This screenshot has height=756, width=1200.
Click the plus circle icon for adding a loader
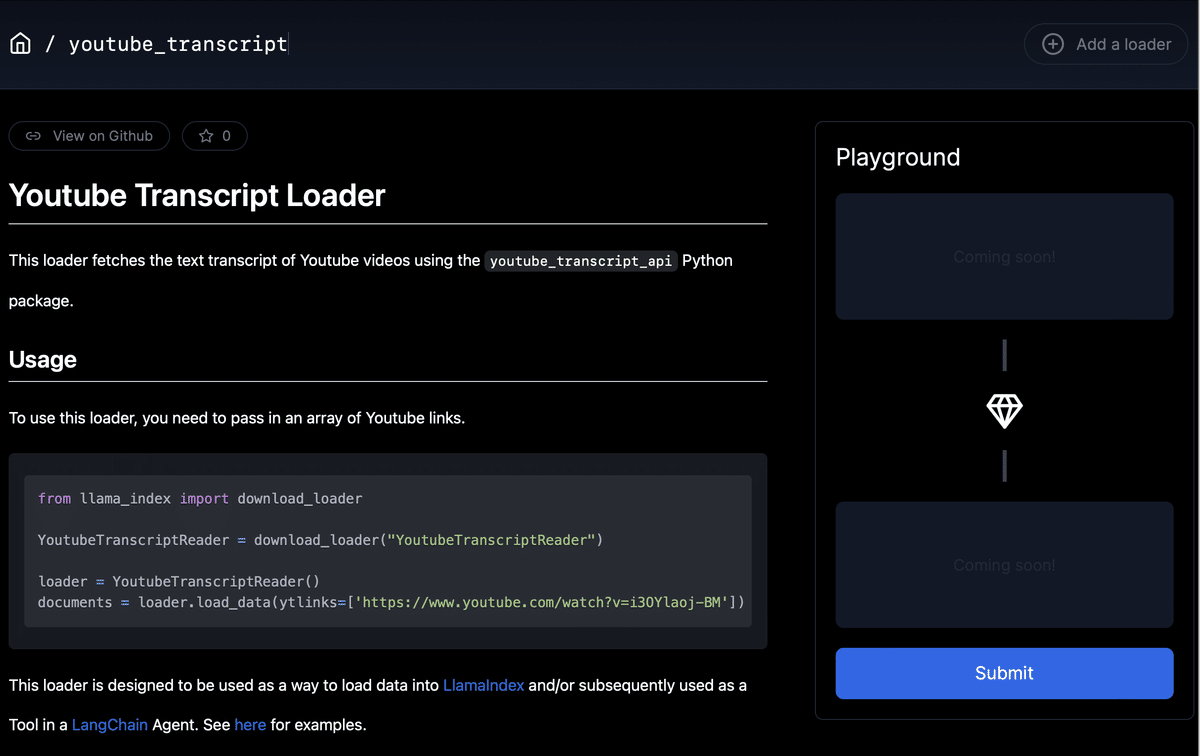tap(1053, 44)
